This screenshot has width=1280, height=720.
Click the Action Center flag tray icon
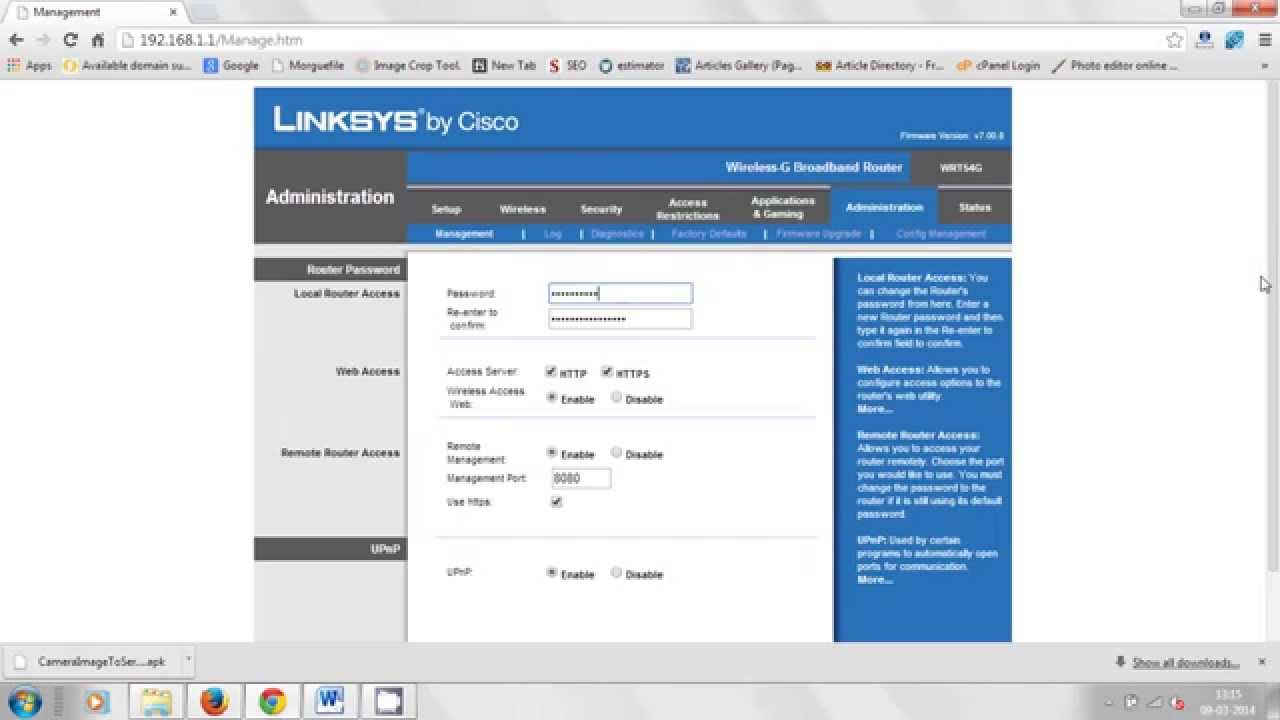[1131, 702]
